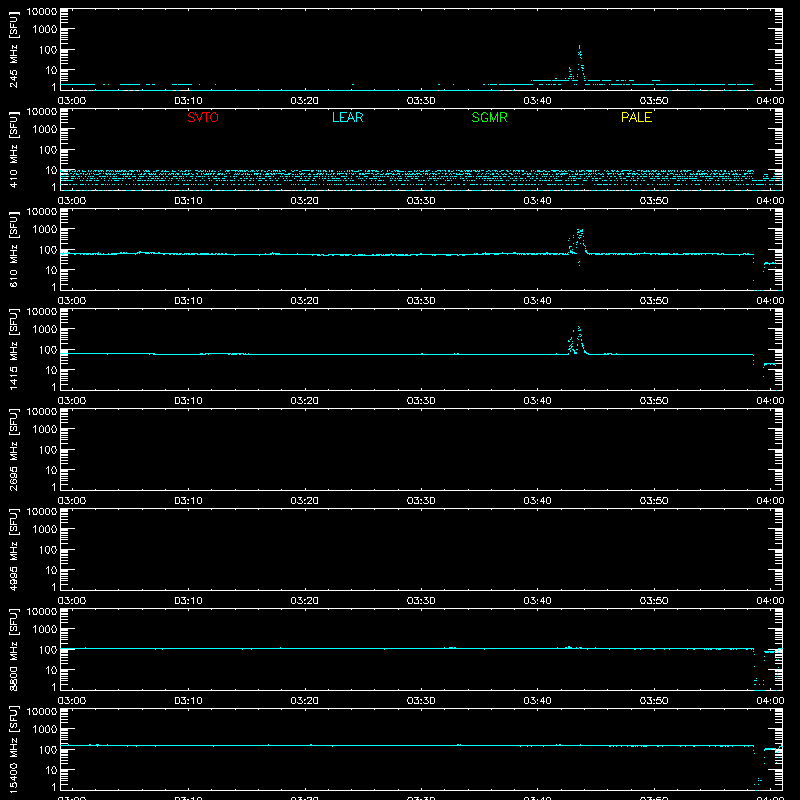Click 03:00 time label under 8800 MHz plot
Screen dimensions: 800x800
tap(72, 701)
